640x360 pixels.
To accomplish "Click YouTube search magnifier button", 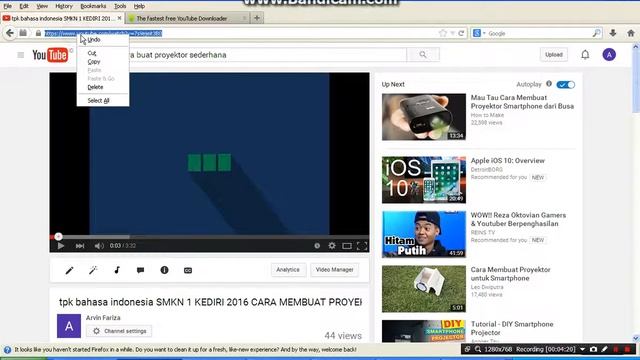I will pyautogui.click(x=423, y=55).
